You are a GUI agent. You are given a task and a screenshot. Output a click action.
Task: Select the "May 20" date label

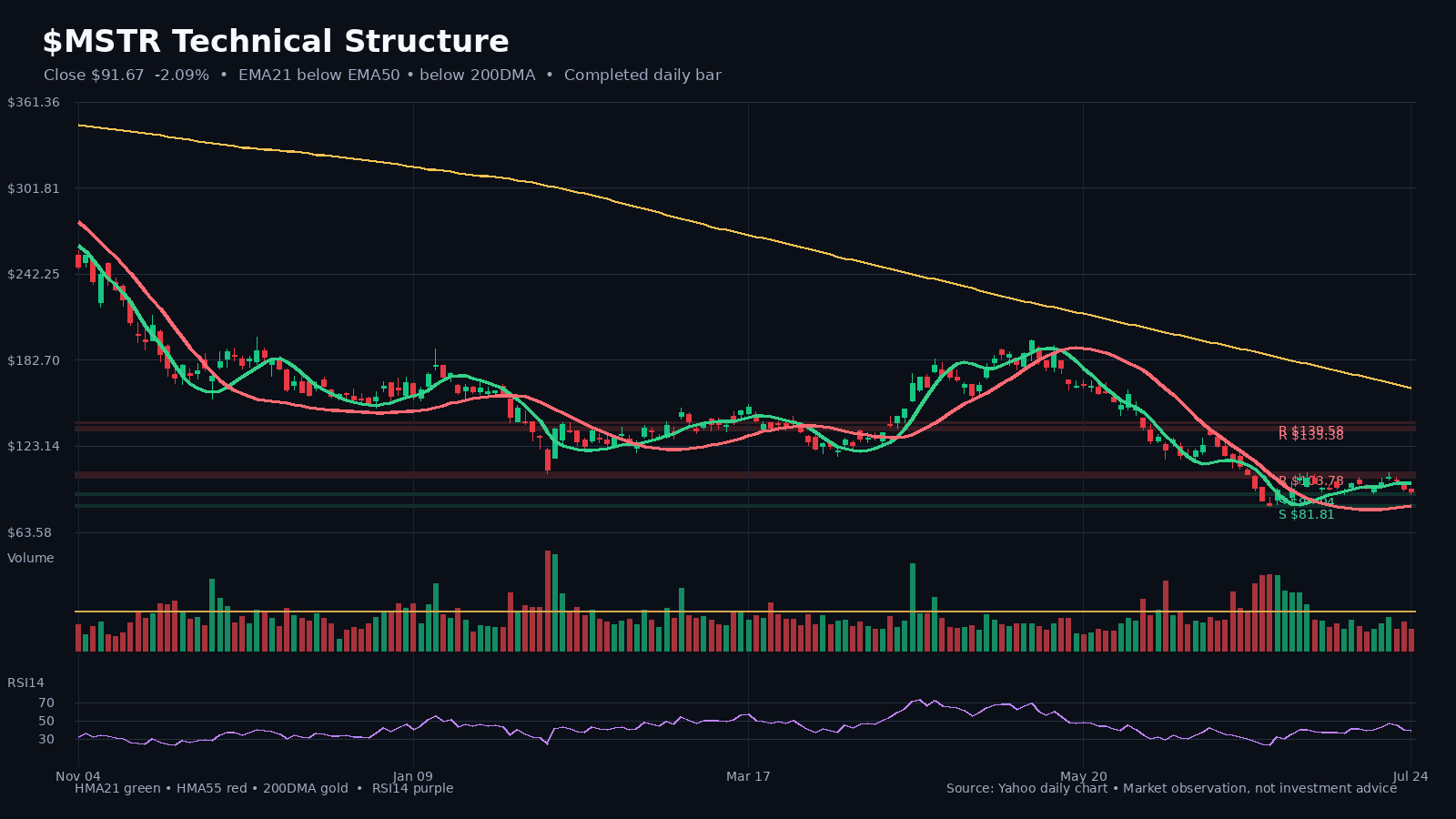pyautogui.click(x=1084, y=776)
